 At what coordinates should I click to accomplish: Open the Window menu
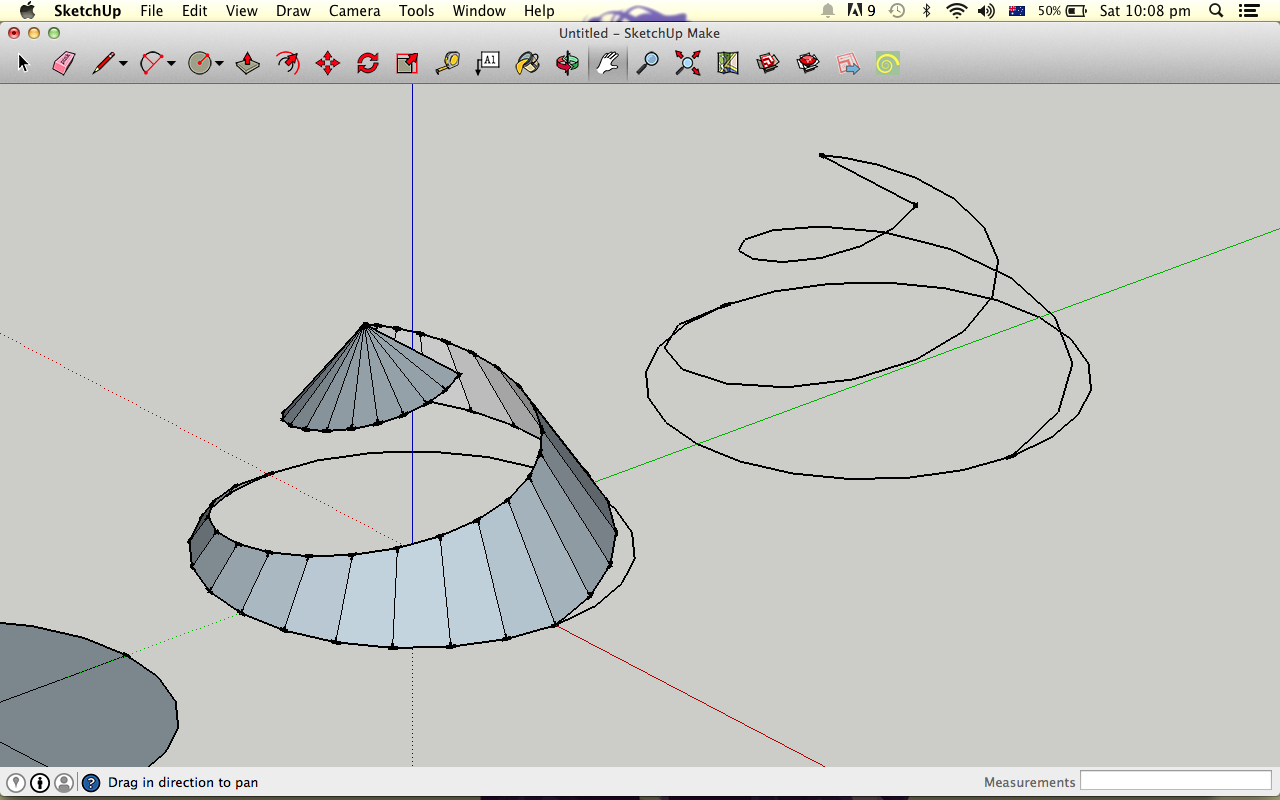click(x=479, y=11)
